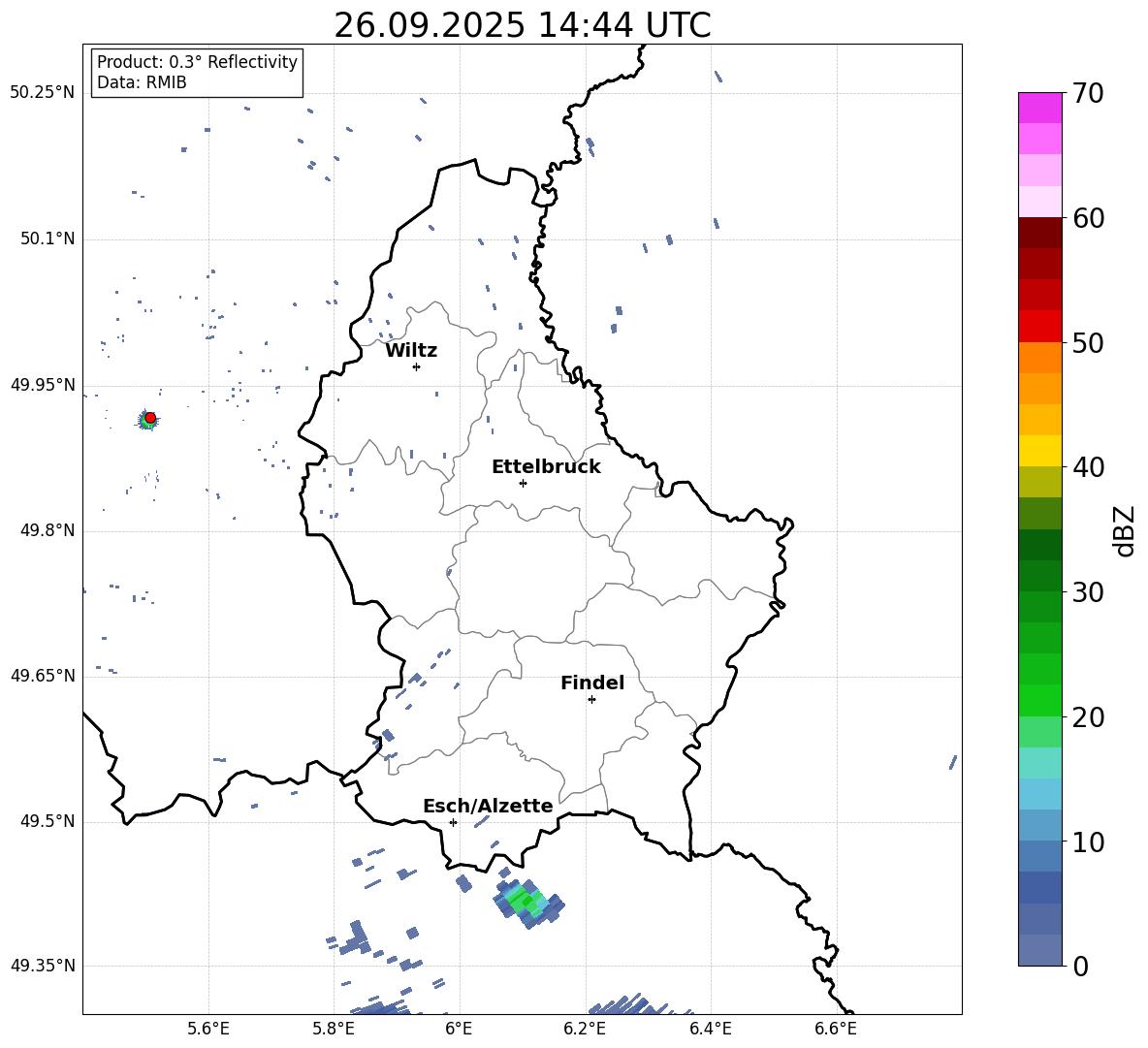Click the 50.25°N latitude label
This screenshot has width=1148, height=1048.
pos(43,93)
